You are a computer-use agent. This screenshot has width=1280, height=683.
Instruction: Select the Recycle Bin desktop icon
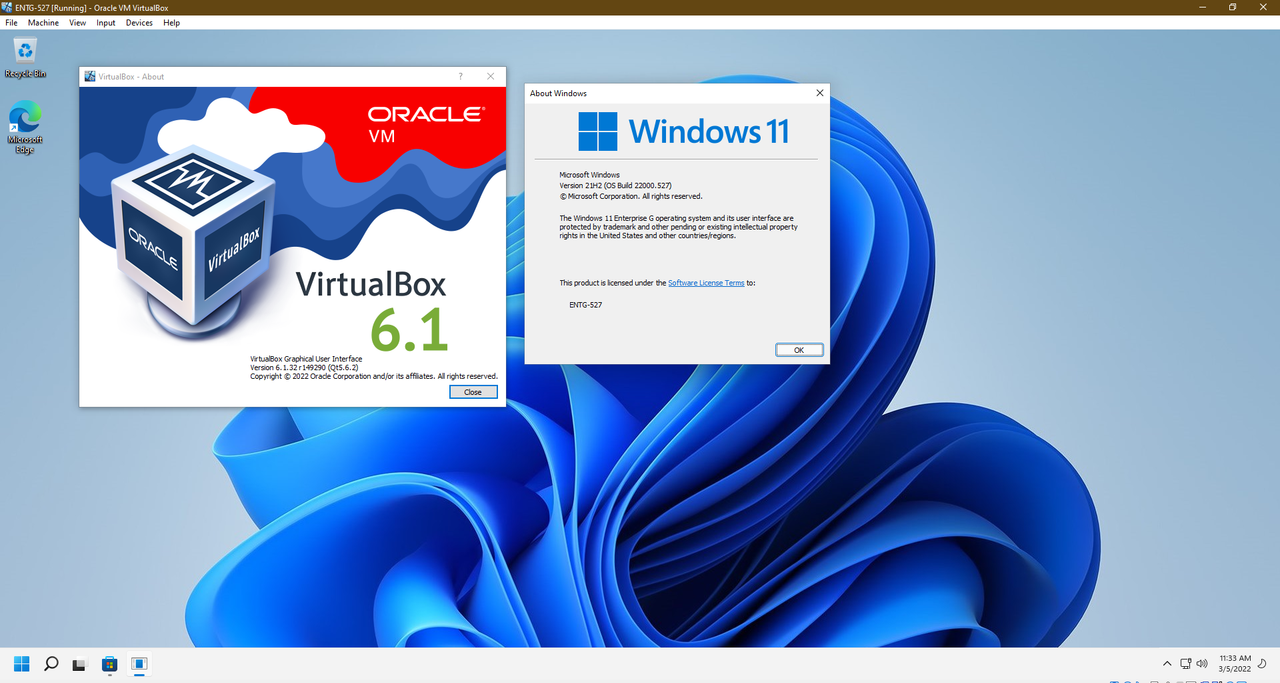click(25, 57)
